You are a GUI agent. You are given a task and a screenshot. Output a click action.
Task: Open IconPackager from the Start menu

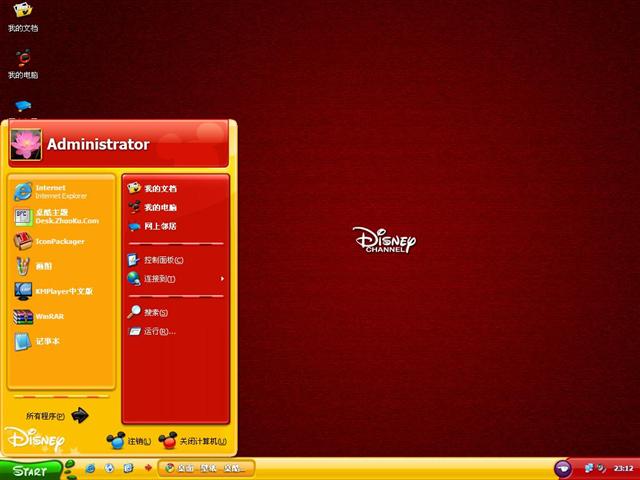(x=61, y=242)
